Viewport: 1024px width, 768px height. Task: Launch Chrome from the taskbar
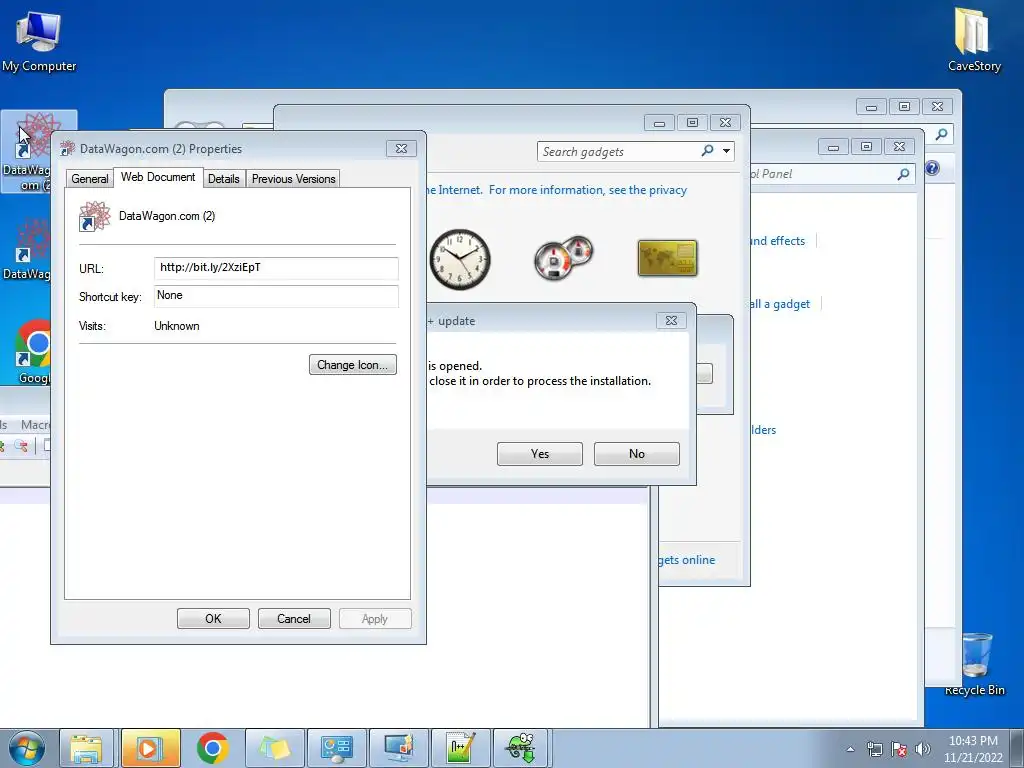pos(212,748)
